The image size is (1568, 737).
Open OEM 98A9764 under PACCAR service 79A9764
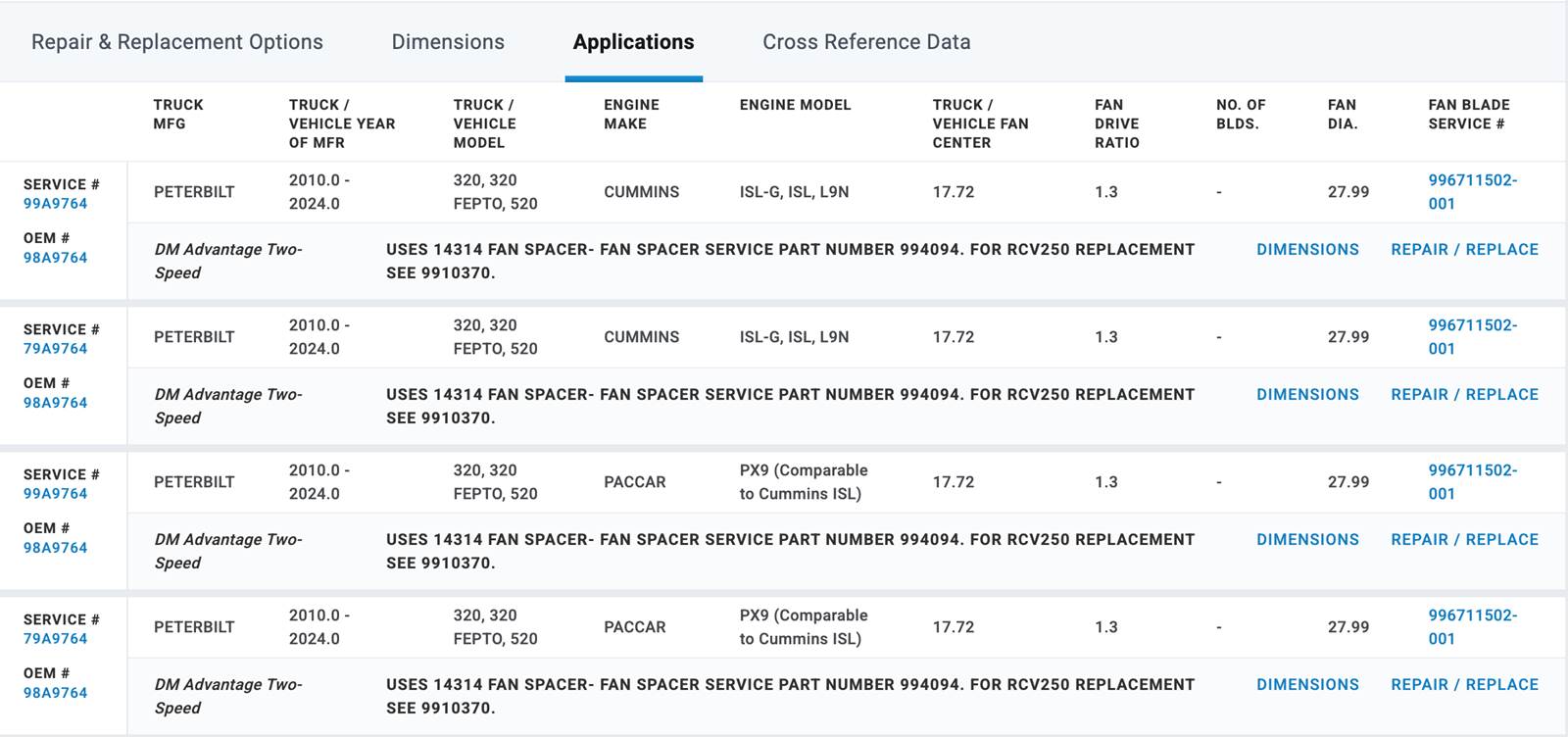tap(55, 693)
